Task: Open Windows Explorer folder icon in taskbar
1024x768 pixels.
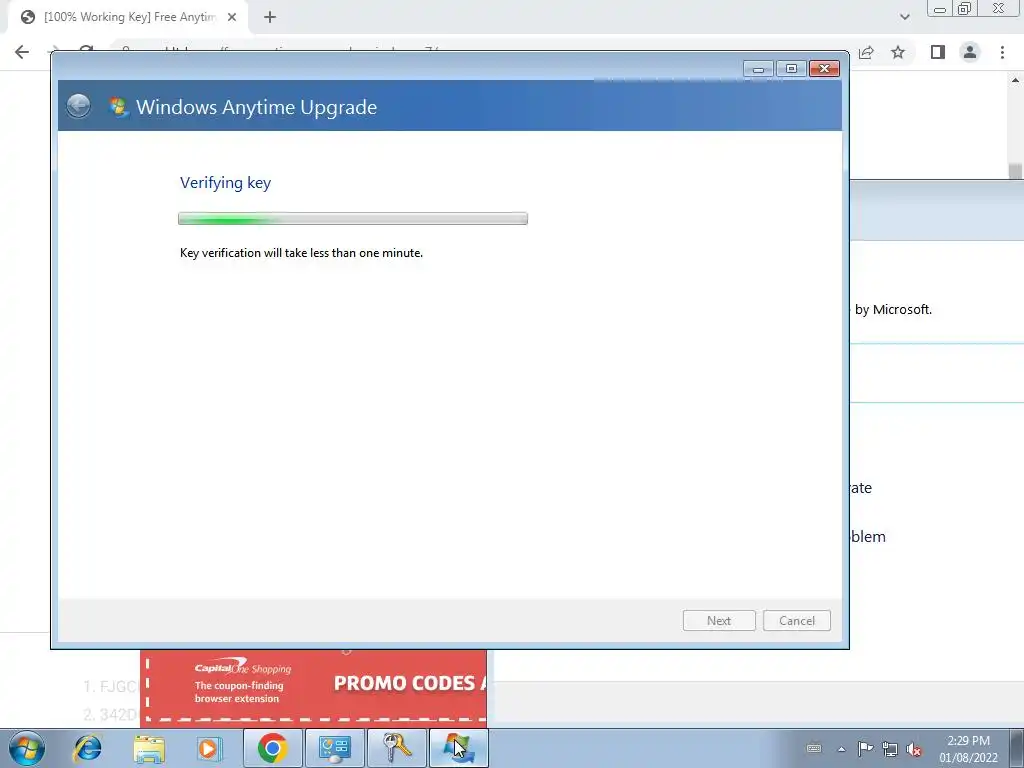Action: (150, 748)
